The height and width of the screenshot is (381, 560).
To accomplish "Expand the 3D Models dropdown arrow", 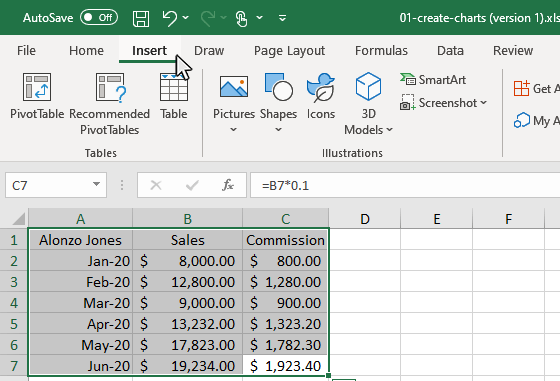I will tap(390, 130).
